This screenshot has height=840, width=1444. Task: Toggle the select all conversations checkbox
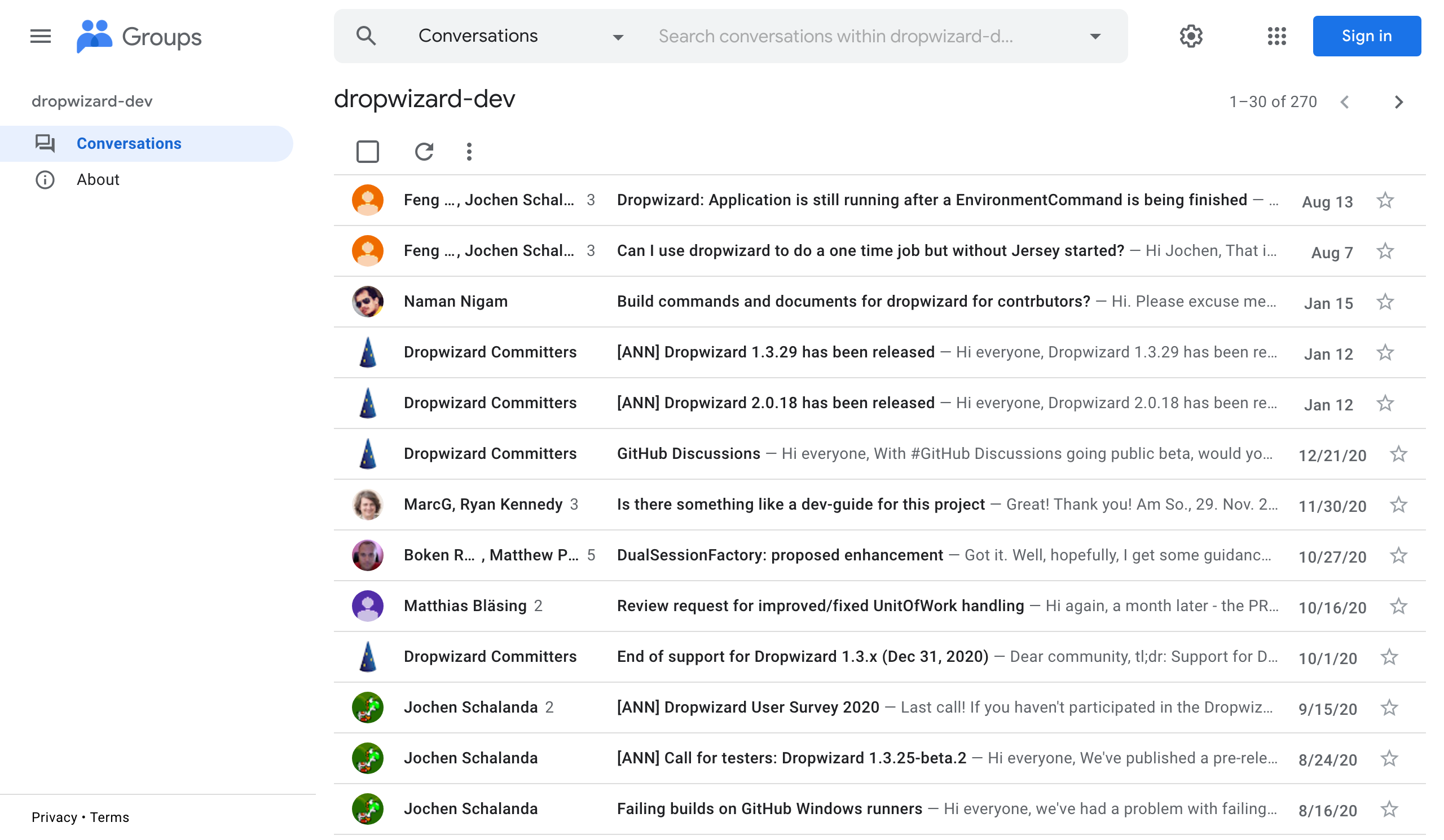click(367, 152)
